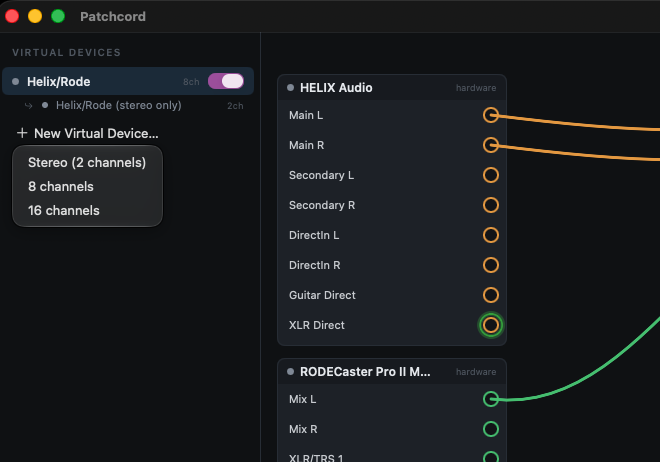Click the status dot beside Helix/Rode (stereo only)

(x=45, y=105)
